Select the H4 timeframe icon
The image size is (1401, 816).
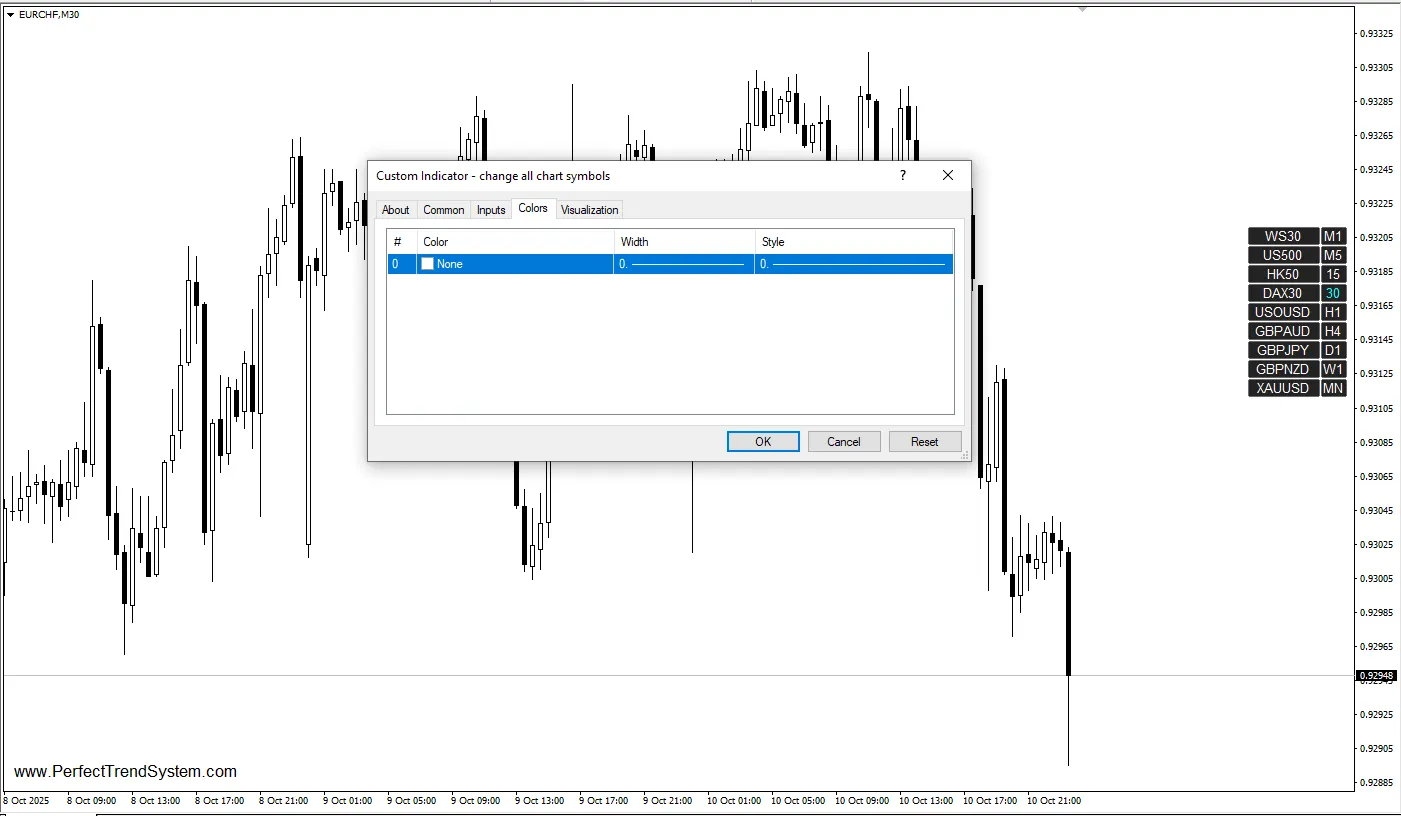1332,331
